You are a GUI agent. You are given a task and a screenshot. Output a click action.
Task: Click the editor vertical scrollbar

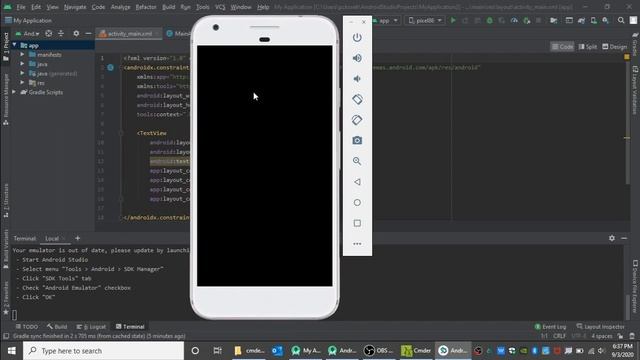[x=627, y=122]
